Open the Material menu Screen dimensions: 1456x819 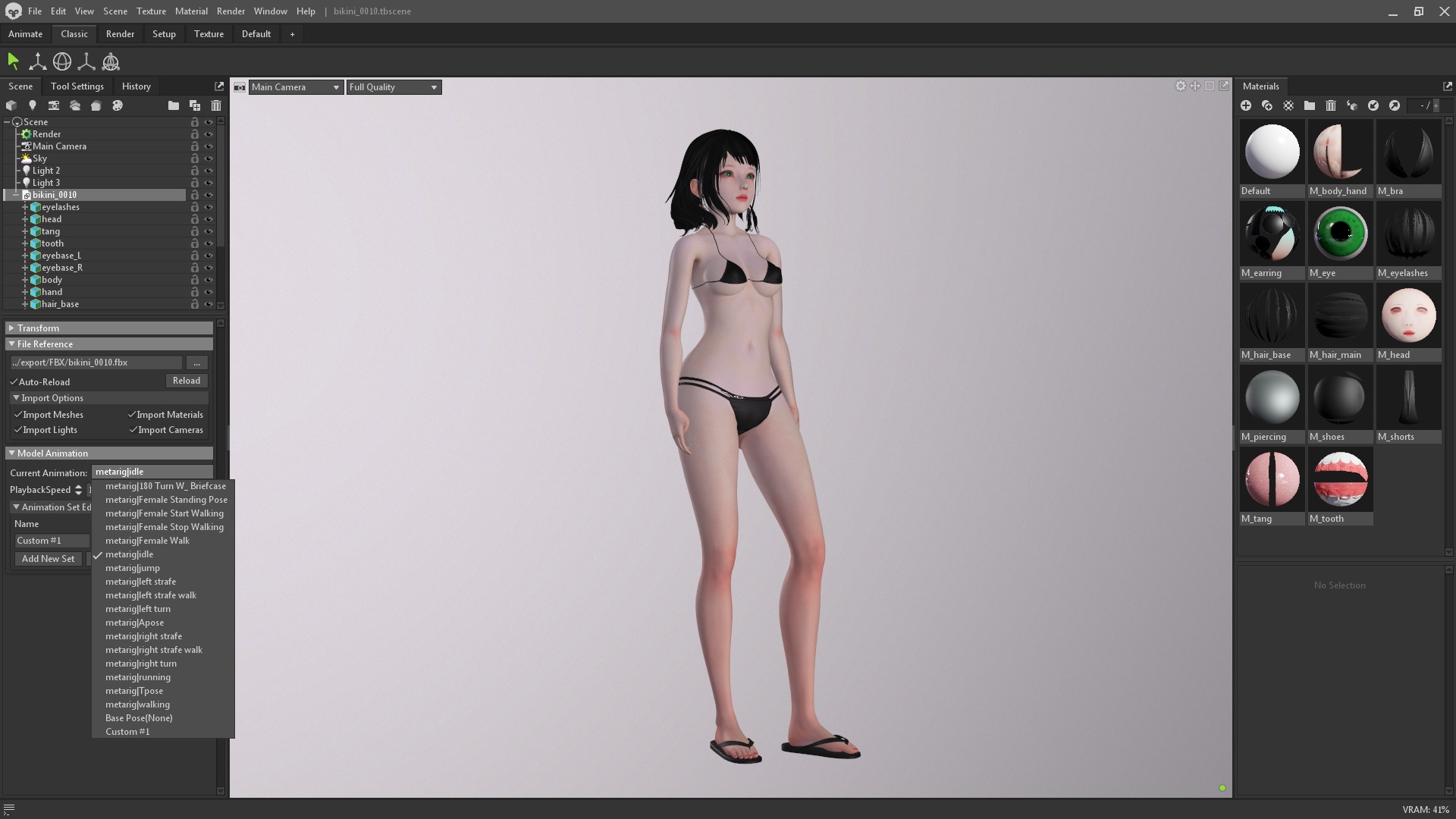(x=191, y=11)
